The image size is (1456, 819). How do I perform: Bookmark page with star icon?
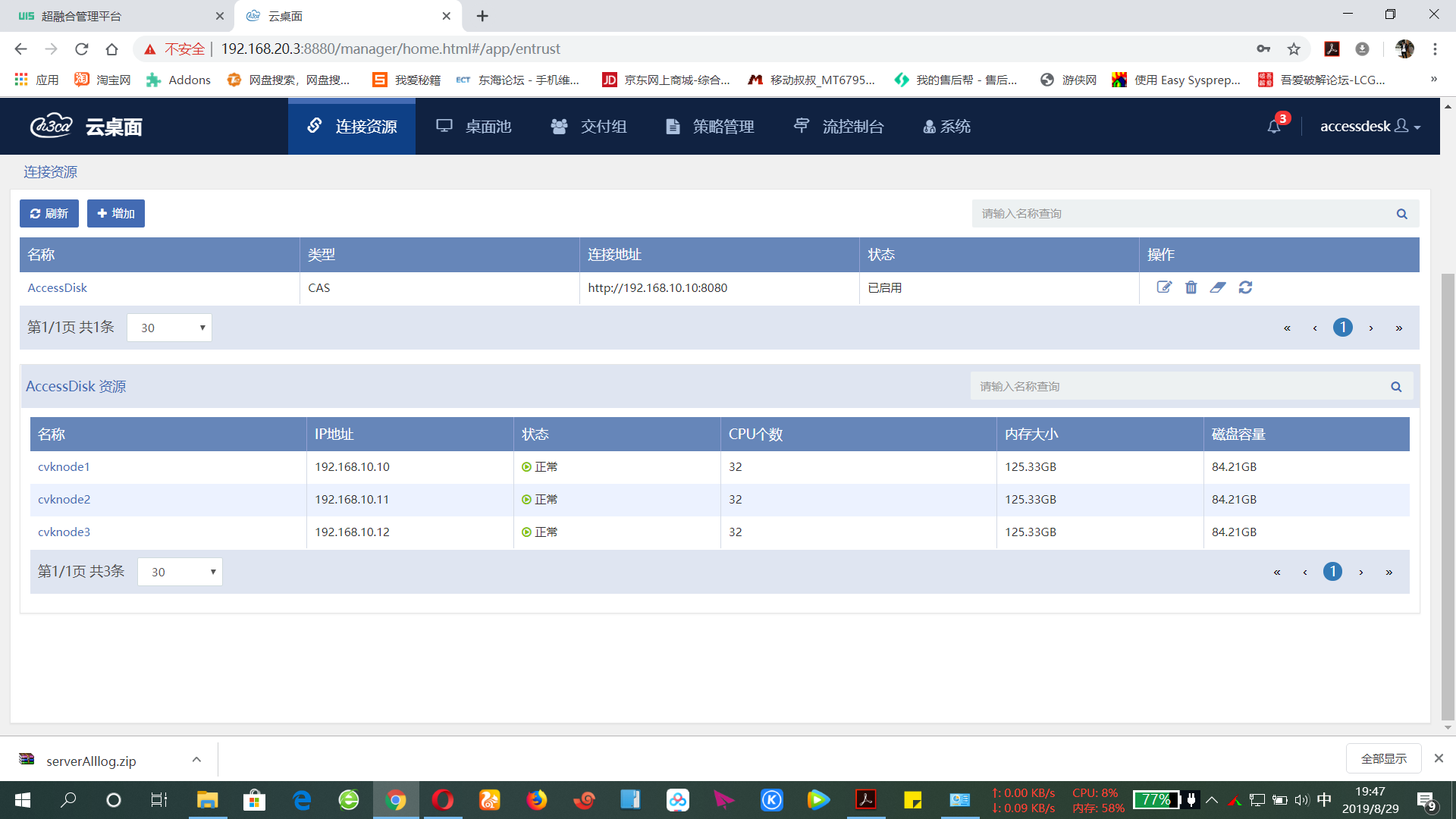coord(1294,49)
